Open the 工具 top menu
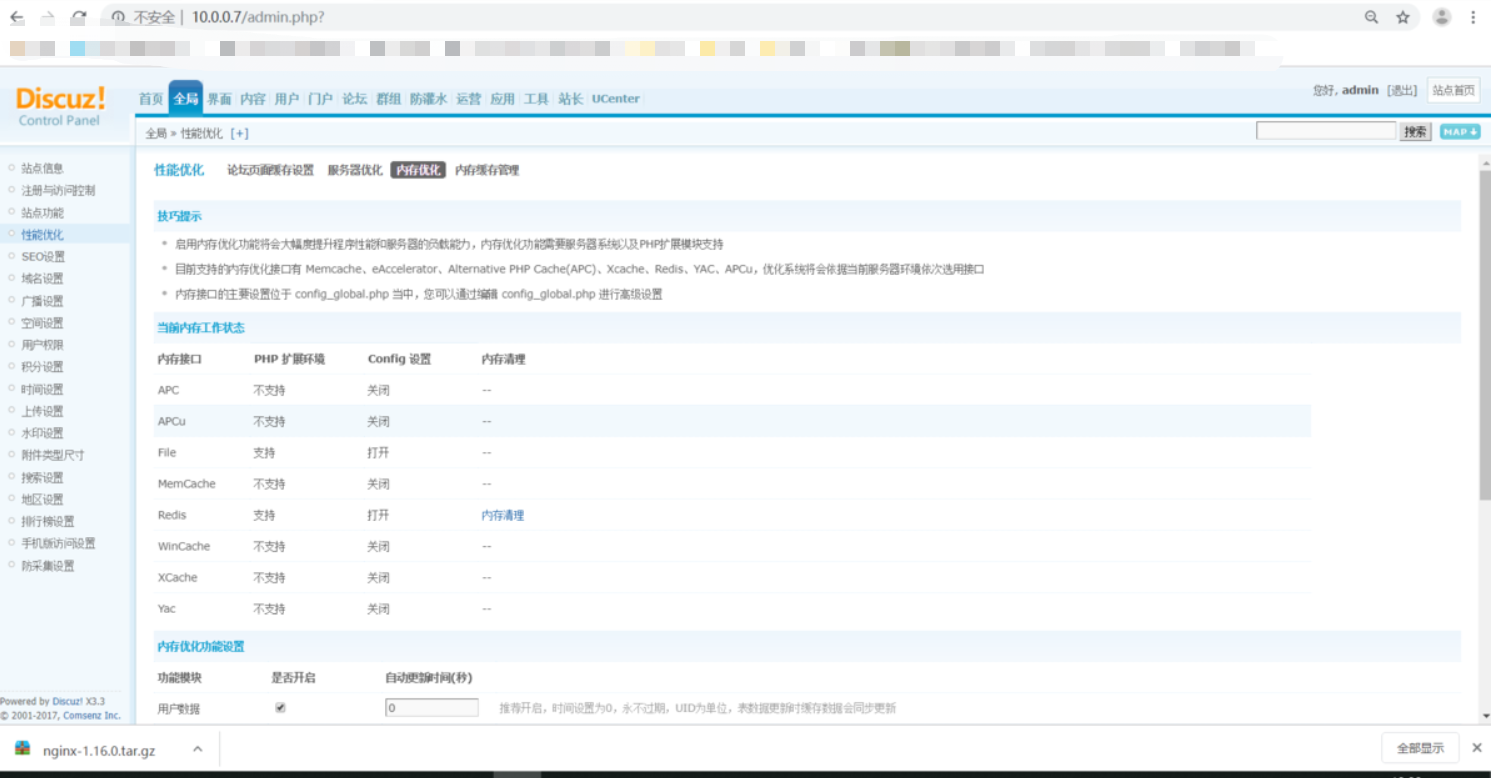 [x=537, y=99]
